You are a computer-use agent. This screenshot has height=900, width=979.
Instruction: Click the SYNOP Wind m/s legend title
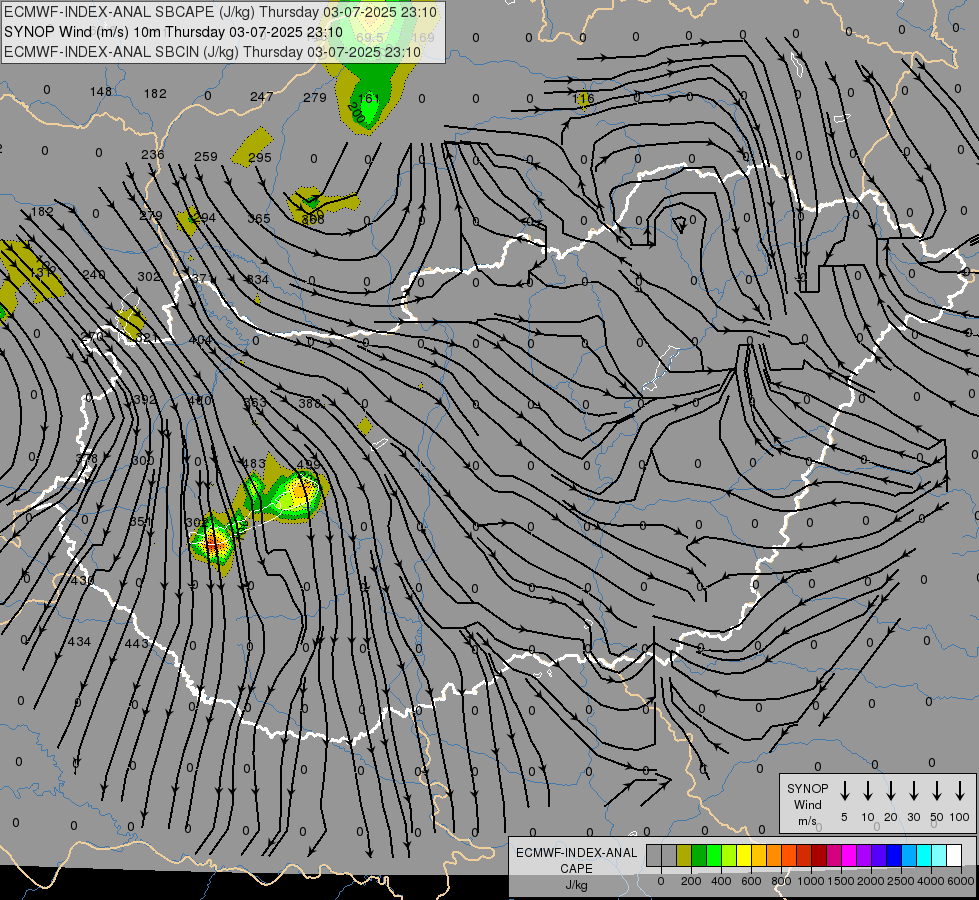807,804
